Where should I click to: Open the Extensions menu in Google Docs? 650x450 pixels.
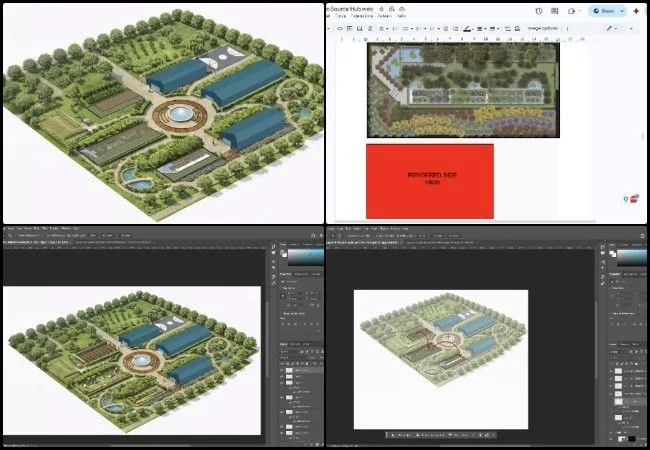point(362,16)
